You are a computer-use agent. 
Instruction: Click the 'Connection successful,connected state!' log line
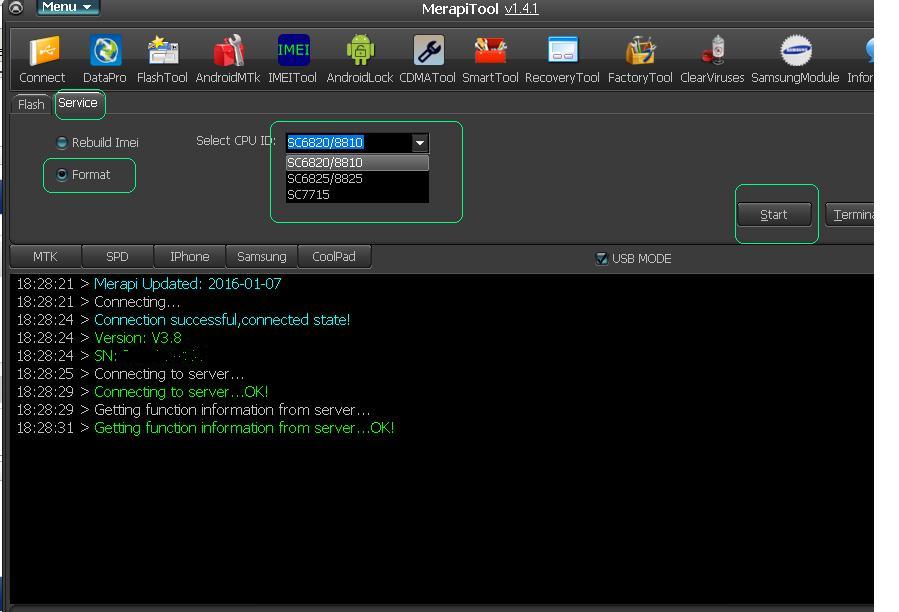222,320
